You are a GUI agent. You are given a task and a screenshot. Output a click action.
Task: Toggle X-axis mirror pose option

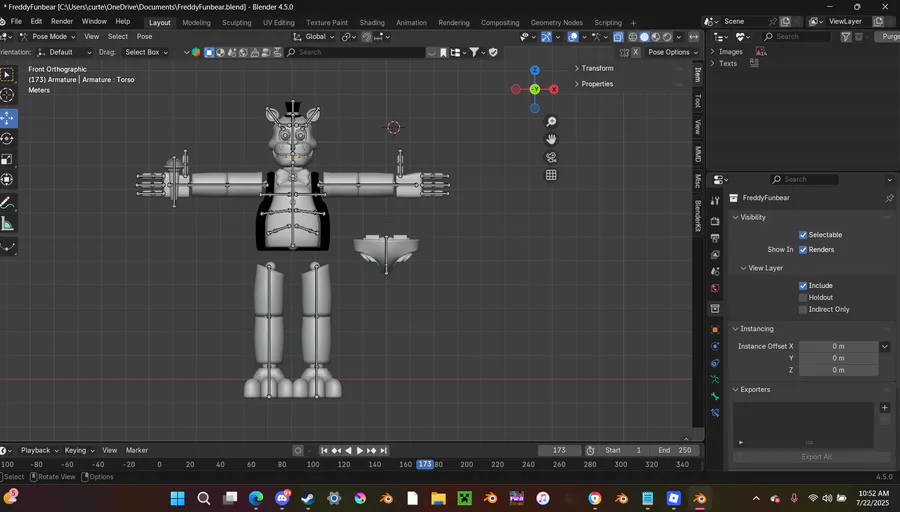(635, 52)
